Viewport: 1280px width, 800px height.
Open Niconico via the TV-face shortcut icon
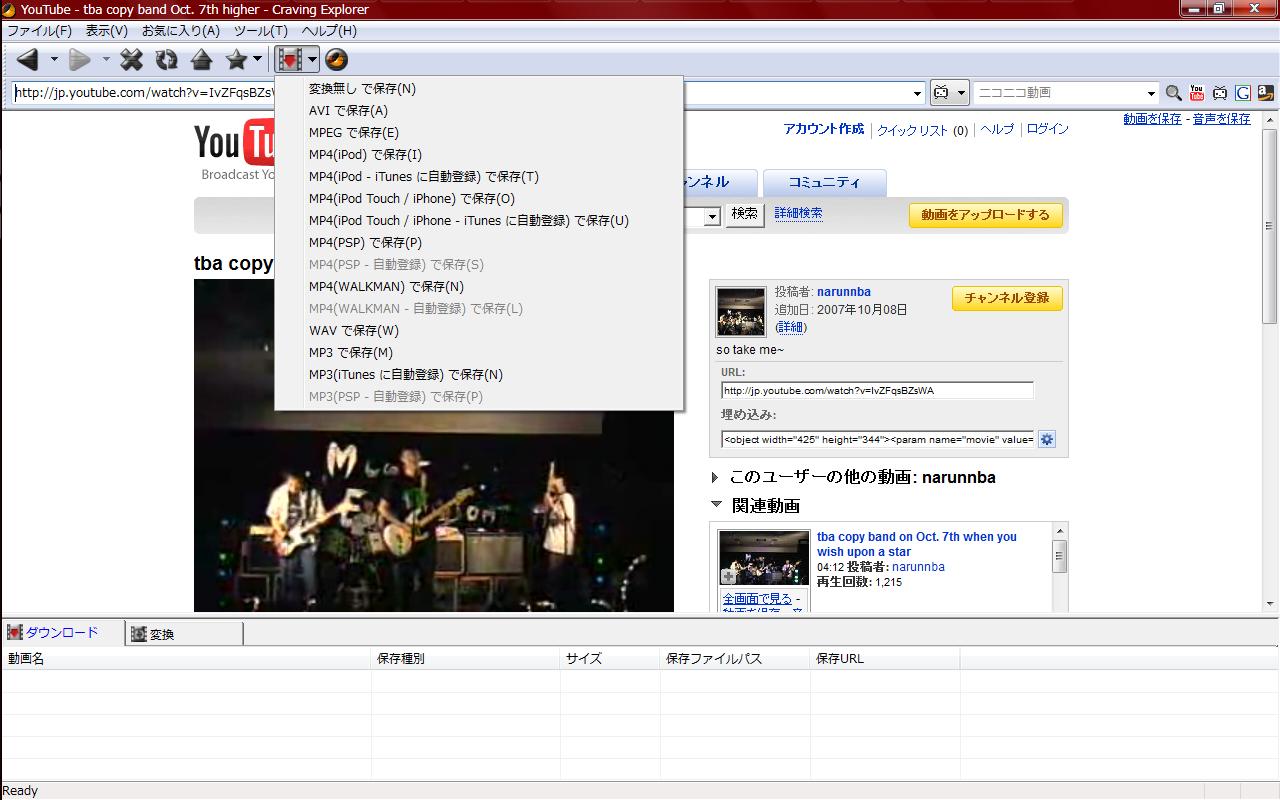coord(1220,93)
